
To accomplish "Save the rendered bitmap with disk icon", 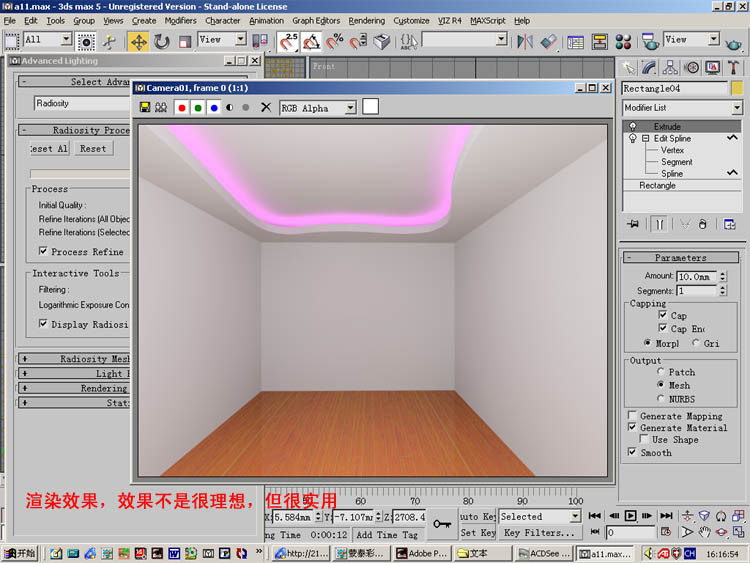I will [145, 107].
